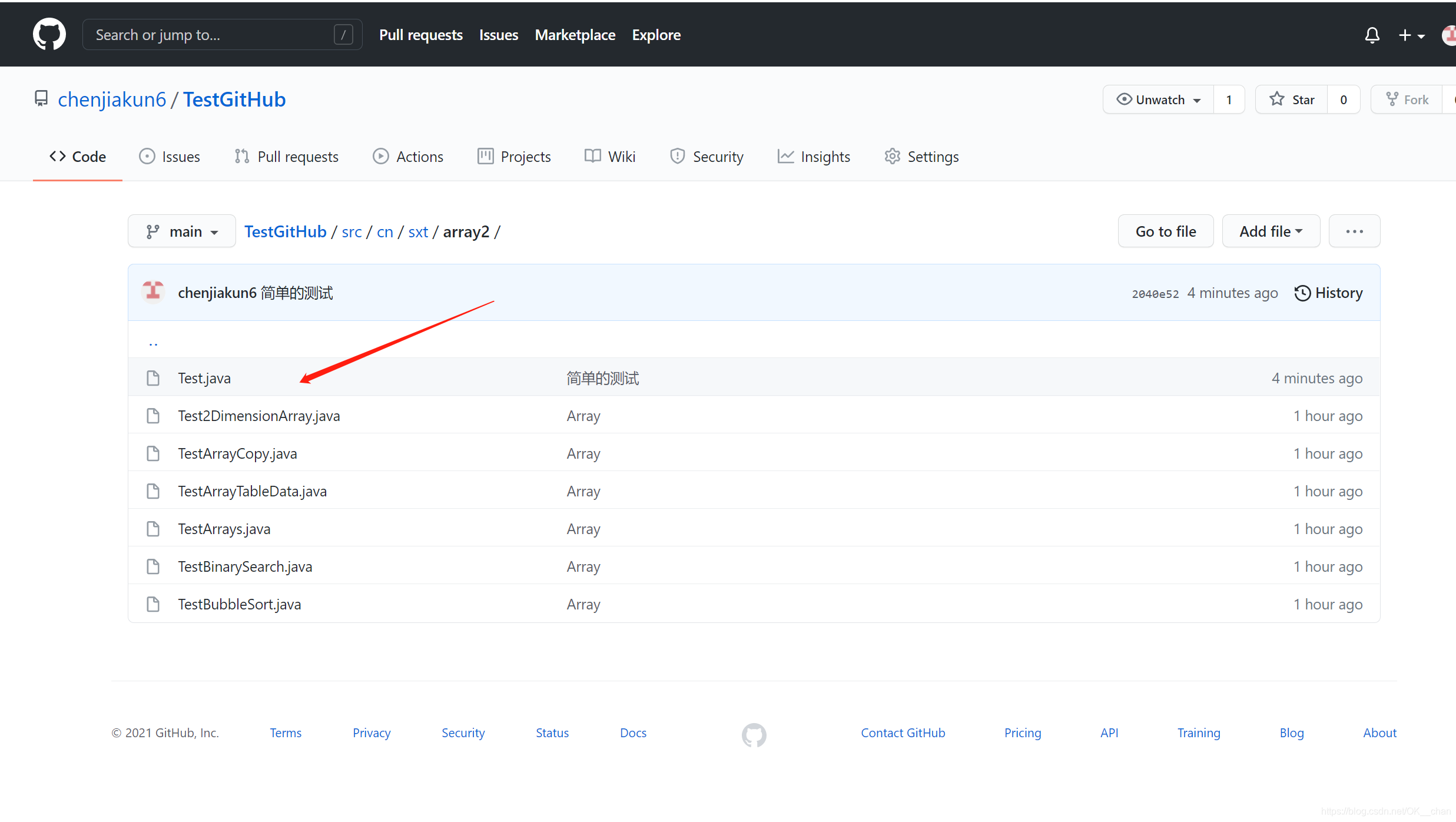Fork the repository
This screenshot has width=1456, height=822.
pos(1407,100)
